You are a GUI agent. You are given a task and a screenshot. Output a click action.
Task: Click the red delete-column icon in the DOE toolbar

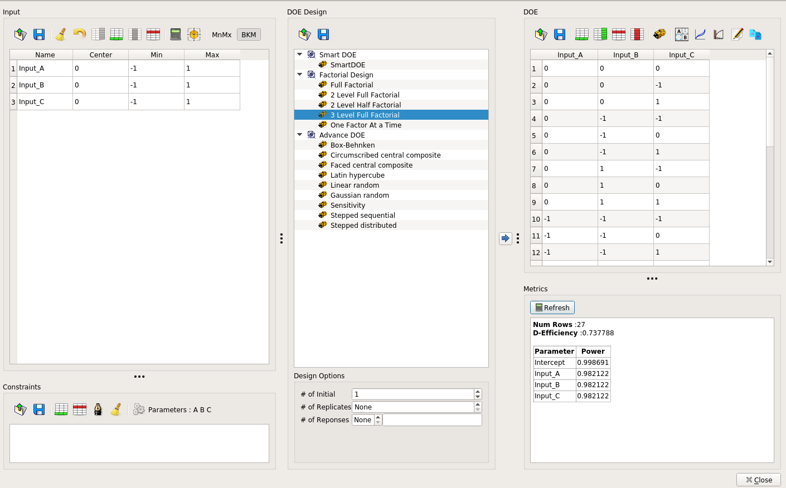(637, 35)
